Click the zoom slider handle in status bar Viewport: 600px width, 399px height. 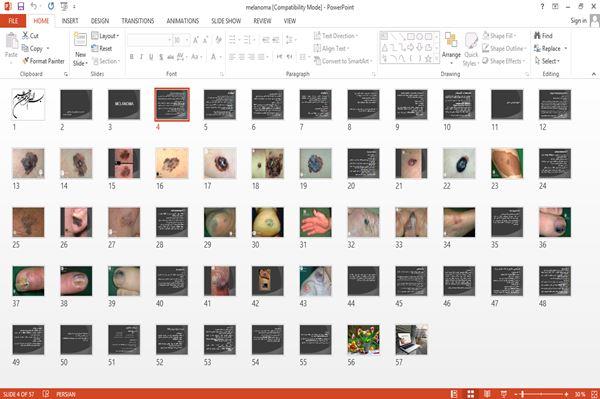point(522,394)
